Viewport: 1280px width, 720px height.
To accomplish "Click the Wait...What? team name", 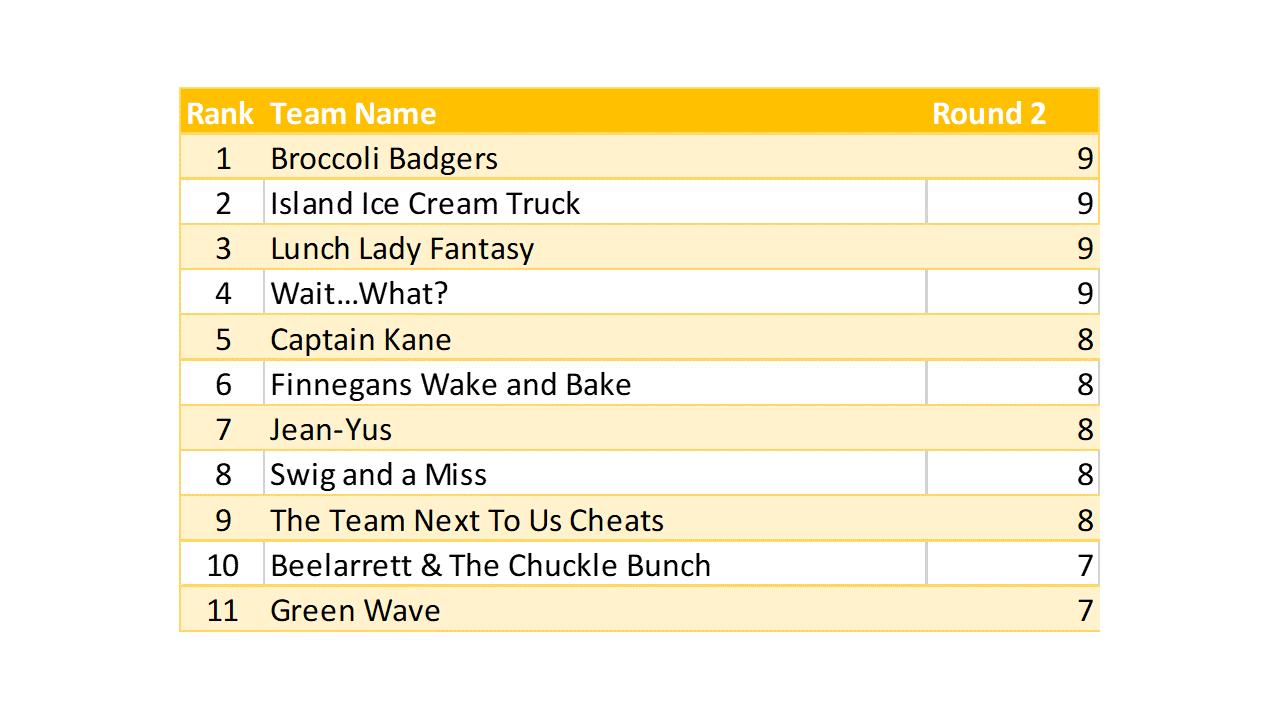I will coord(359,294).
